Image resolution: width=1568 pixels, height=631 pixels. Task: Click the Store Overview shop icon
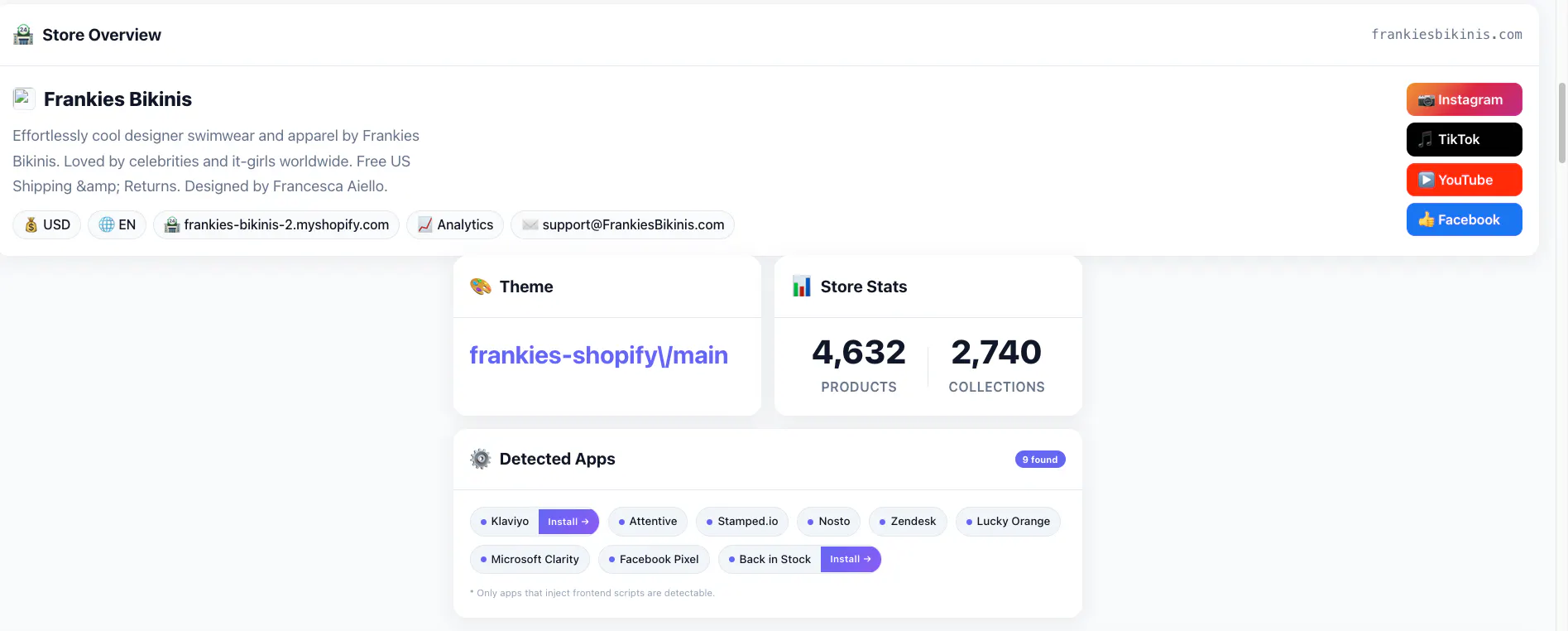[x=23, y=35]
